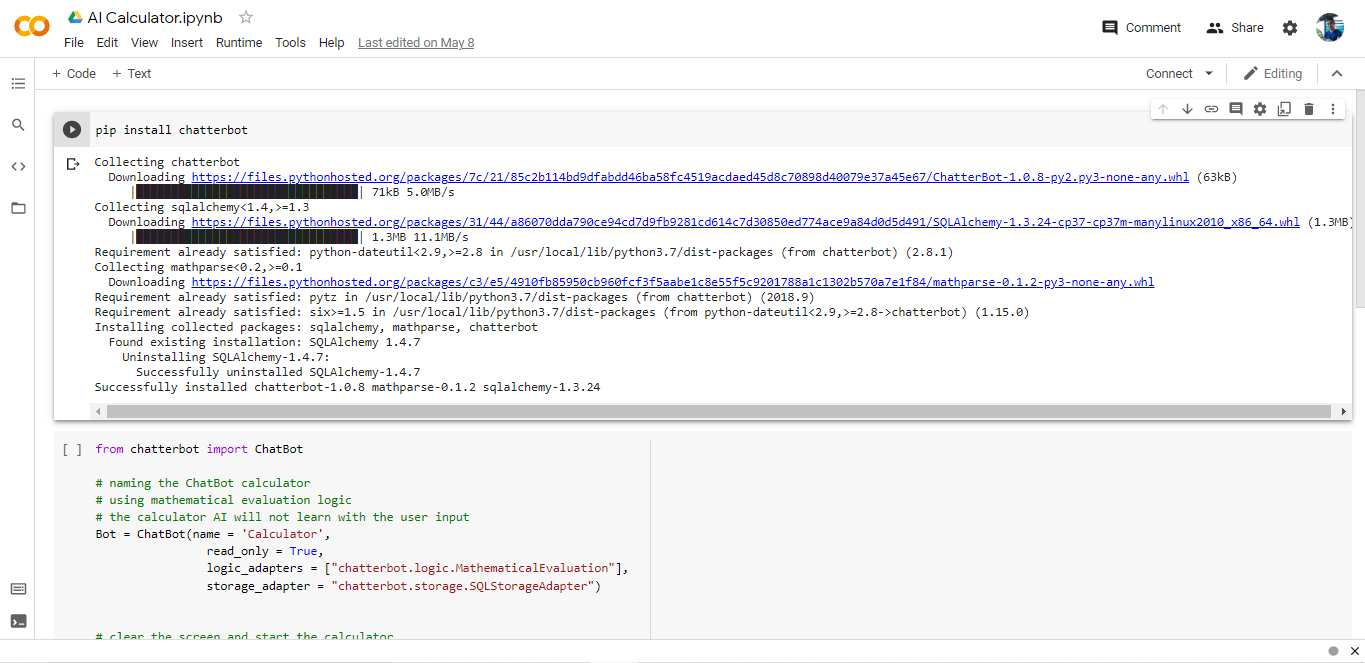Click the Last edited on May 8 link

[416, 43]
